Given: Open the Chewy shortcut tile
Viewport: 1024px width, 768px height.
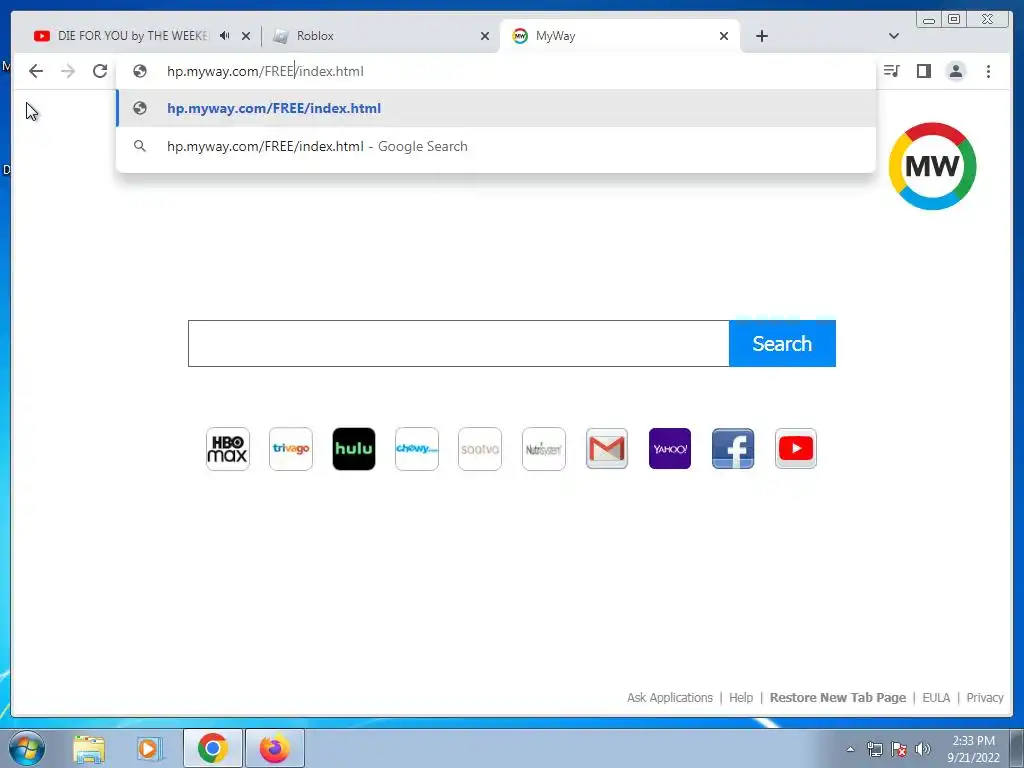Looking at the screenshot, I should click(x=417, y=449).
